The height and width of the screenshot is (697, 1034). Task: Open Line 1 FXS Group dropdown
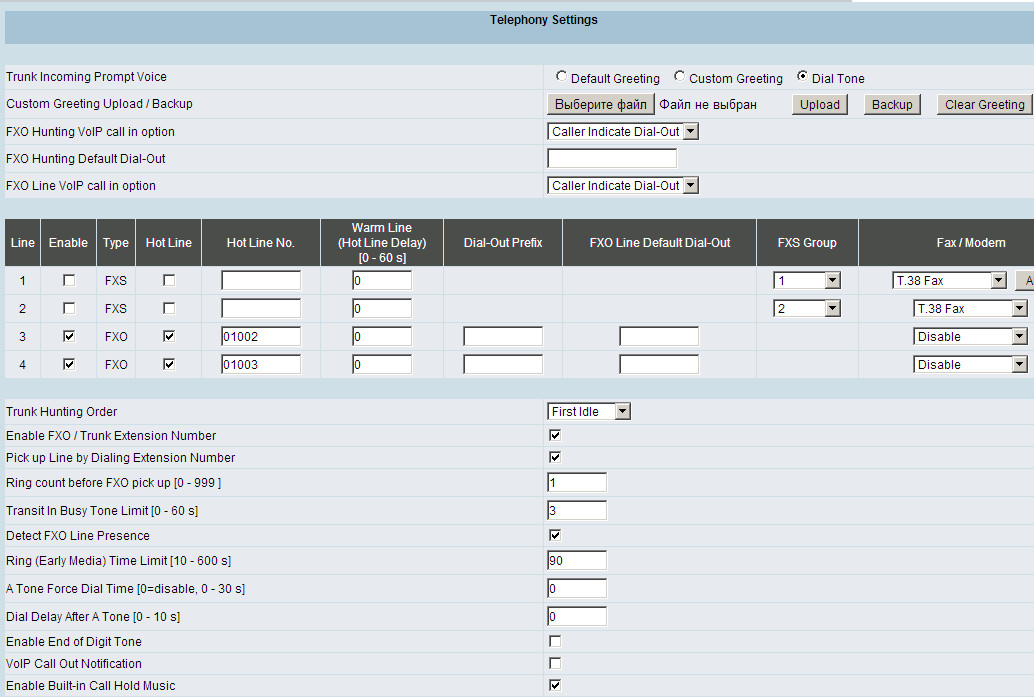tap(807, 281)
